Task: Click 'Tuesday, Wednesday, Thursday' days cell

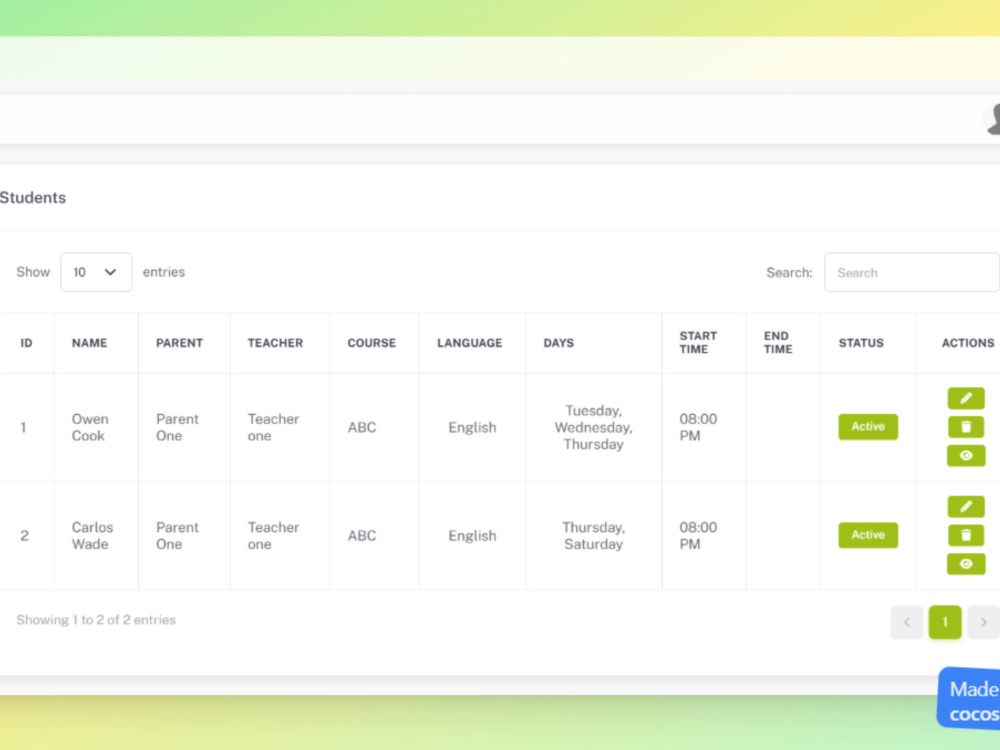Action: tap(593, 427)
